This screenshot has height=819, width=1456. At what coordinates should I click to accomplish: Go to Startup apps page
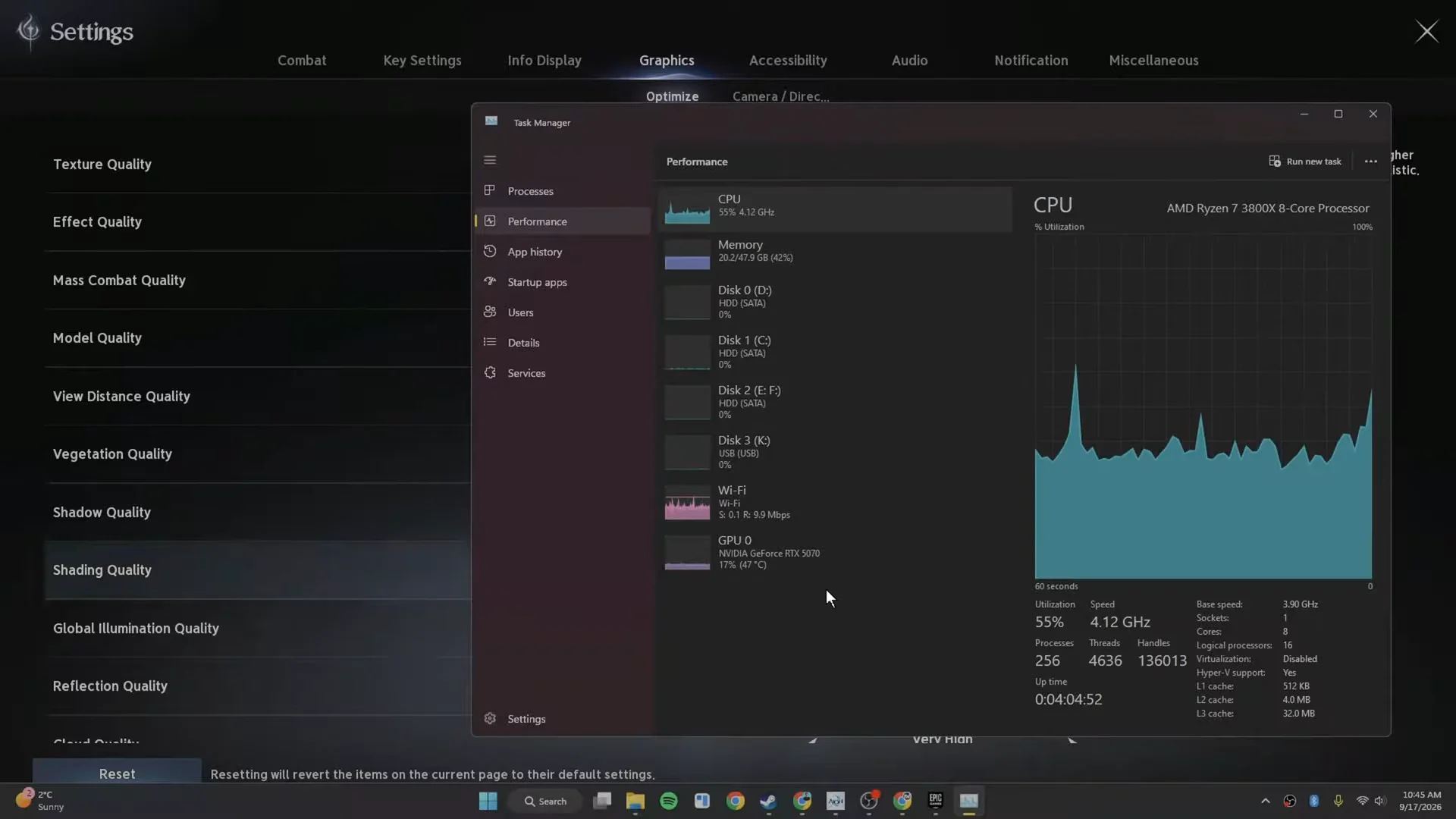(563, 282)
